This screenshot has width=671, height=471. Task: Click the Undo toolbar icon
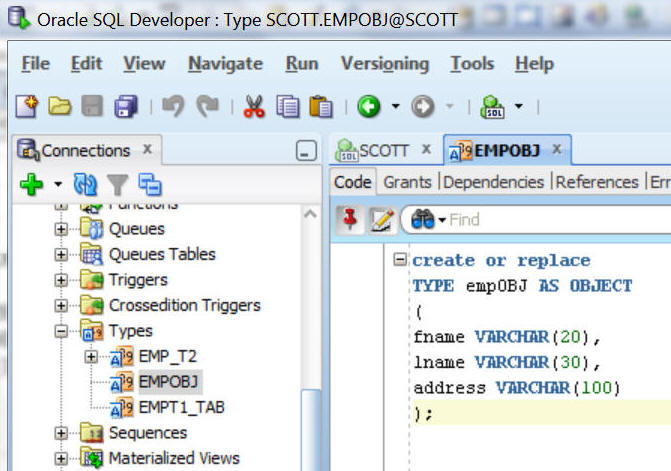173,106
